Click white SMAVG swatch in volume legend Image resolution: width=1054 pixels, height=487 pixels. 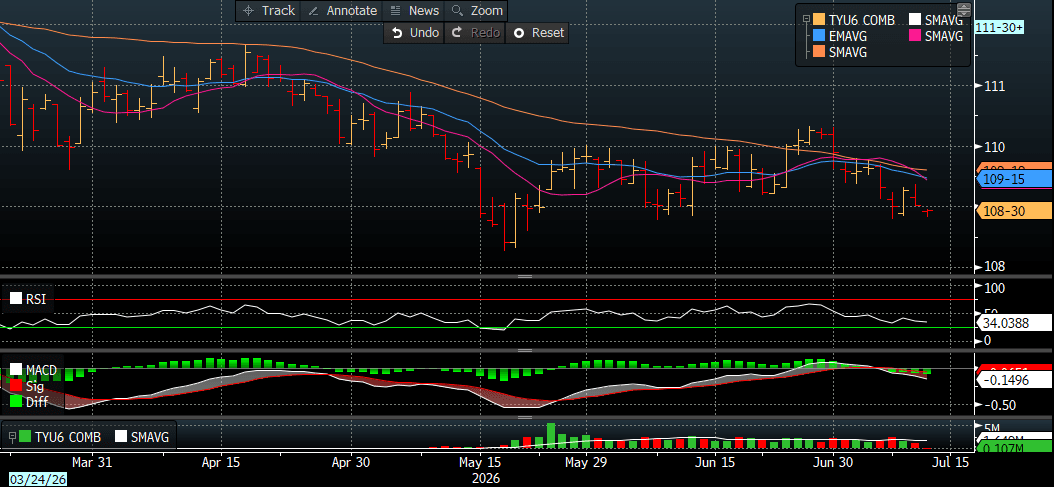pyautogui.click(x=120, y=437)
